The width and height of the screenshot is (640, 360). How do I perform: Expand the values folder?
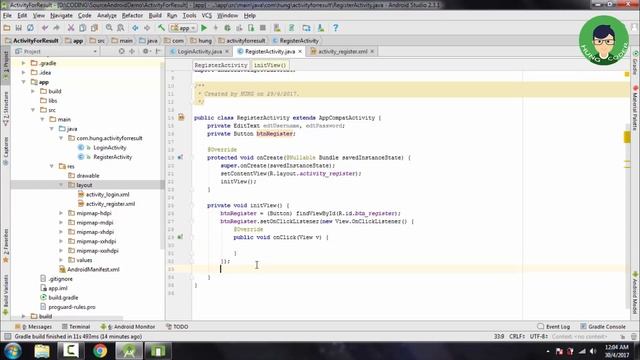pyautogui.click(x=61, y=260)
